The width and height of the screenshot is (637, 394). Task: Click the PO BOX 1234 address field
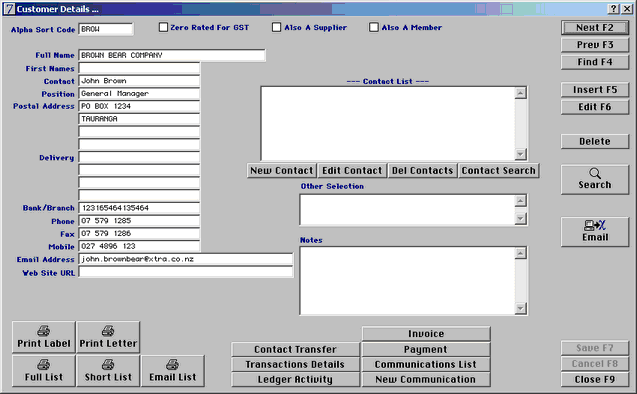pyautogui.click(x=139, y=106)
